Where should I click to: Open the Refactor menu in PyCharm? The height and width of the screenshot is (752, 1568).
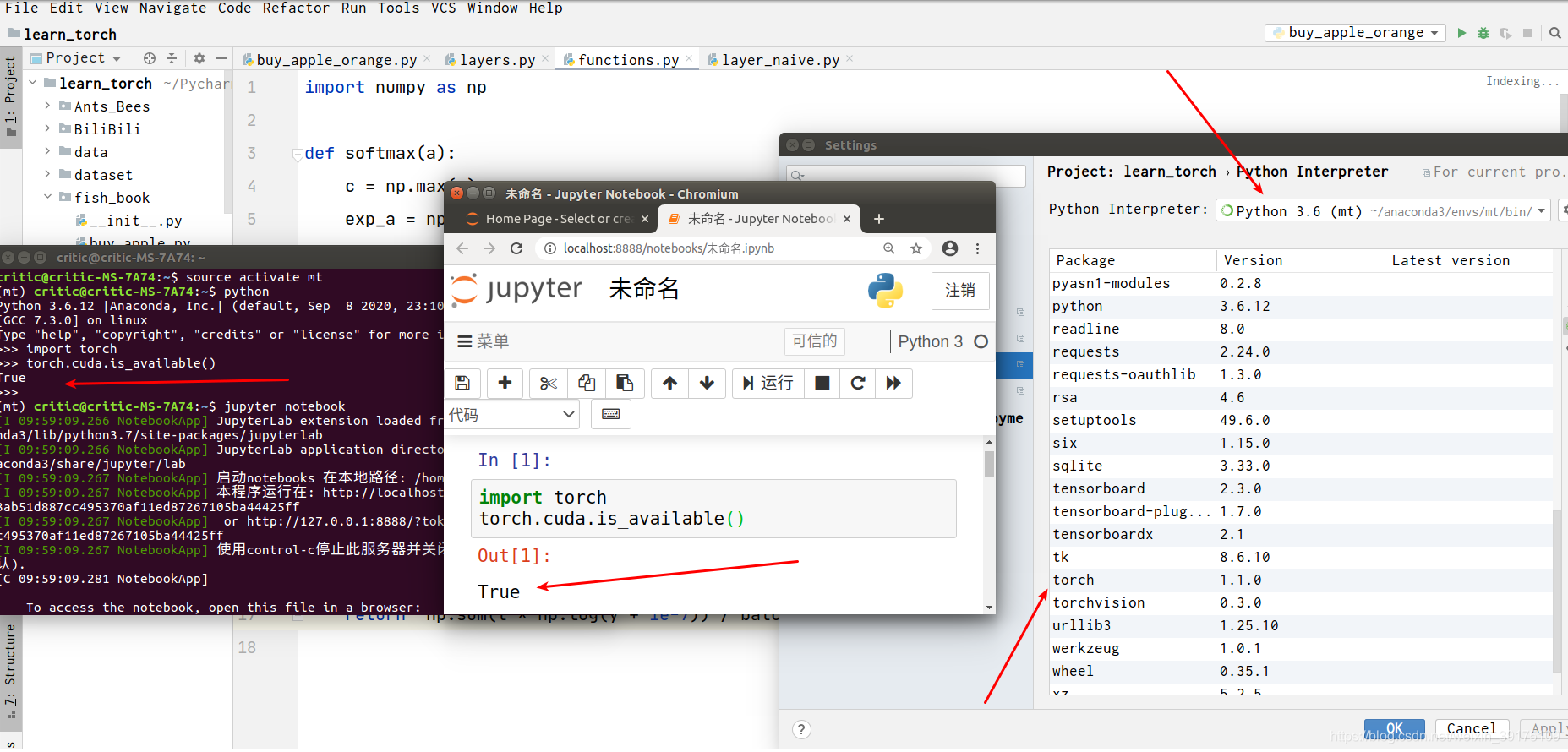pos(296,8)
